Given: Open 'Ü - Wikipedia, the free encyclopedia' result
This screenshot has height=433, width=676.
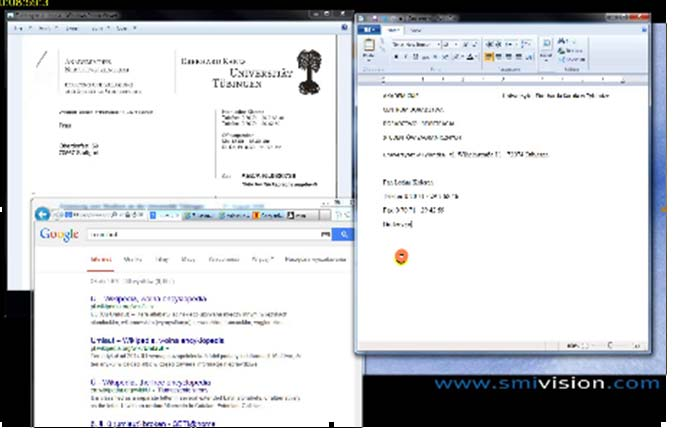Looking at the screenshot, I should (x=150, y=382).
